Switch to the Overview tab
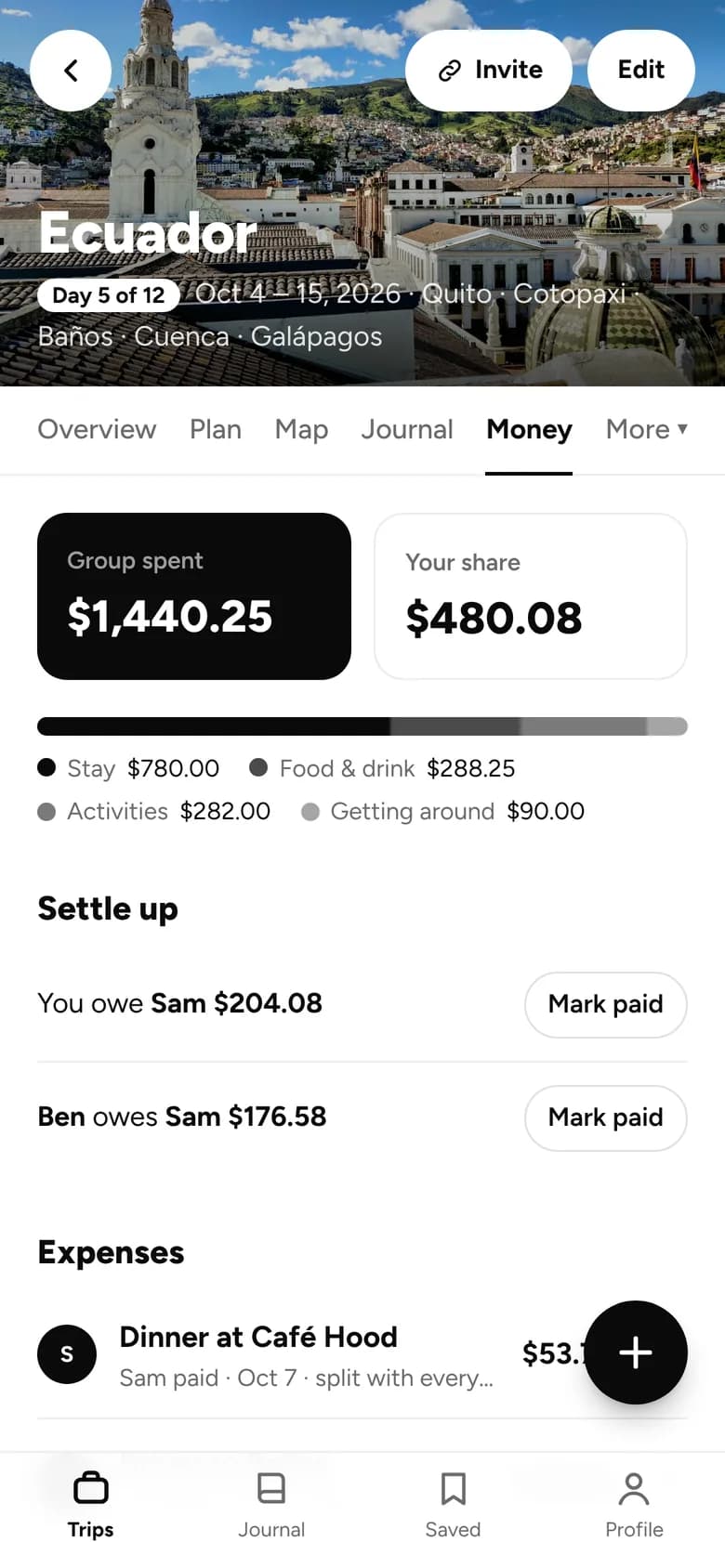Screen dimensions: 725x1568 [x=97, y=429]
